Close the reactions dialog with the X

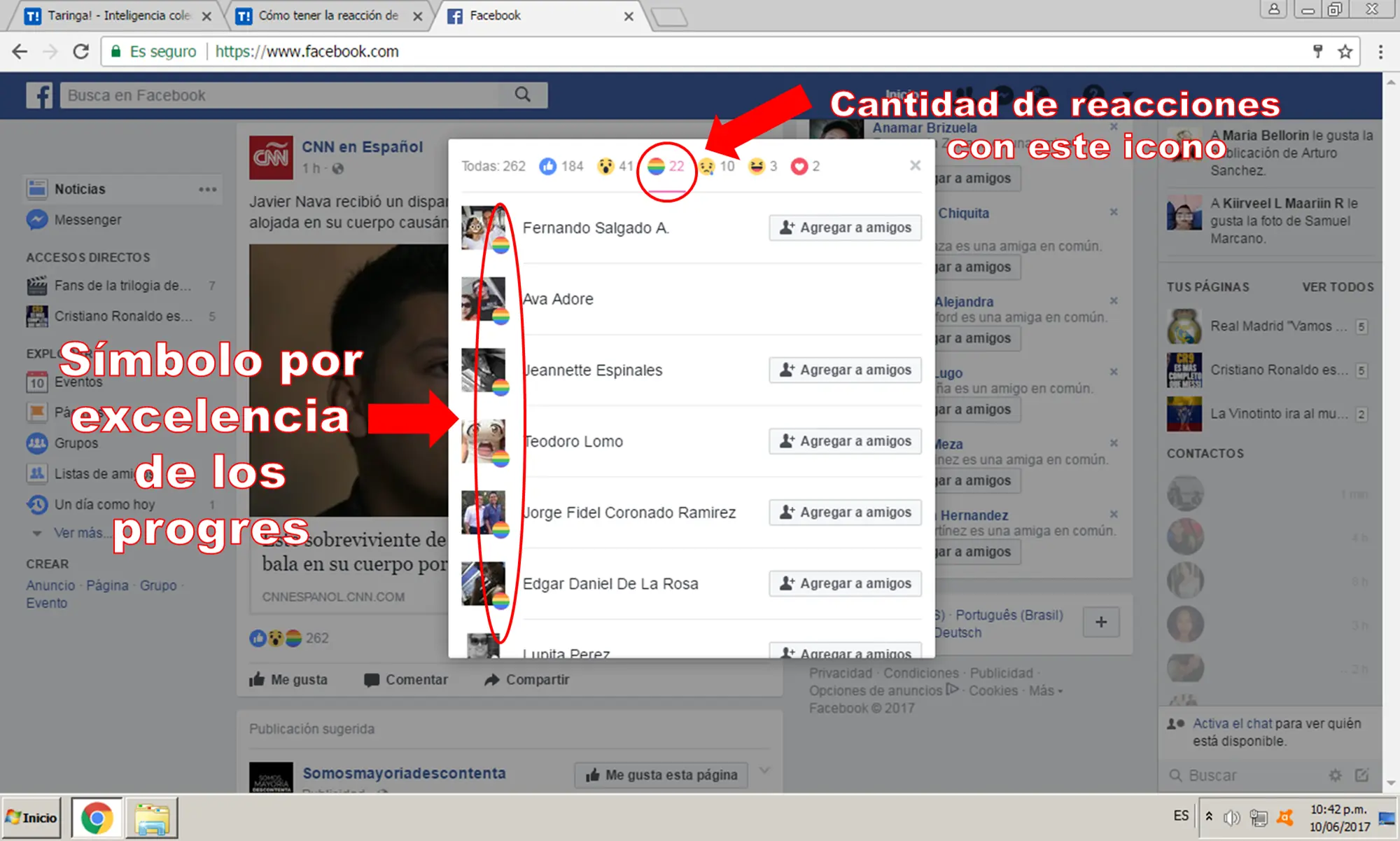[x=915, y=165]
